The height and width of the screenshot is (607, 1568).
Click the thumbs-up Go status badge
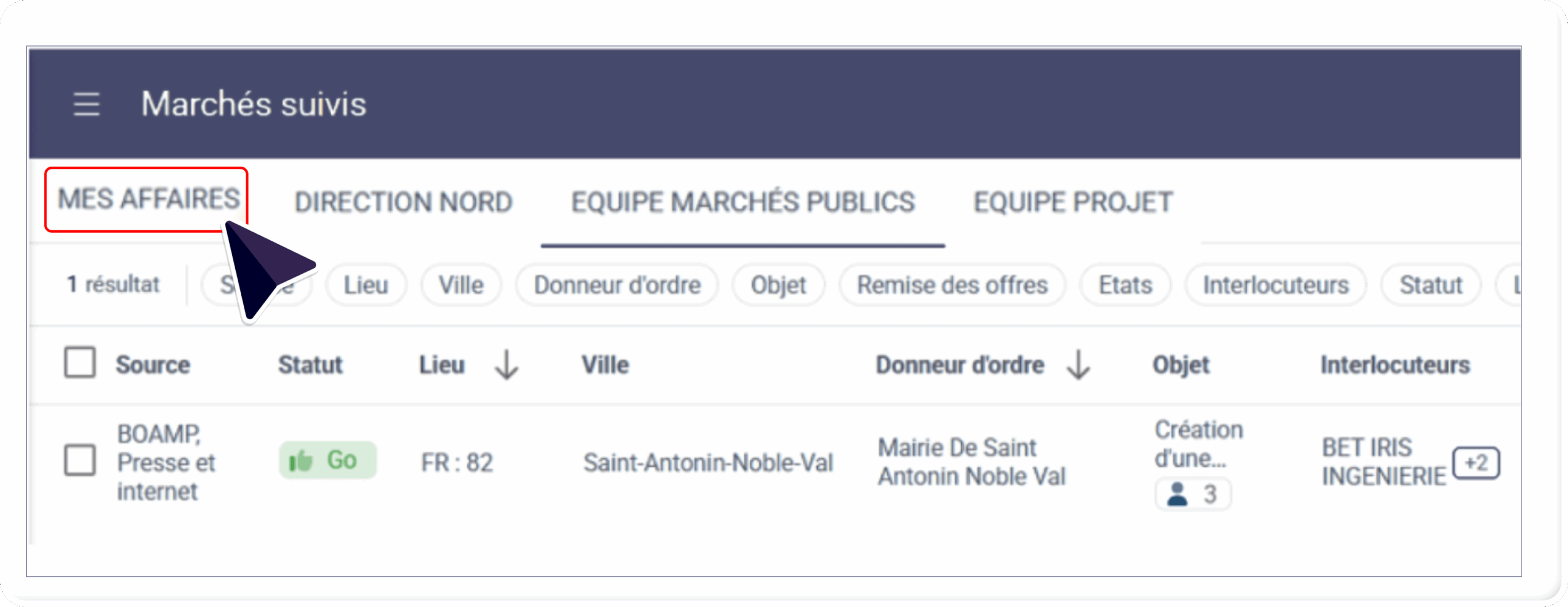(328, 460)
